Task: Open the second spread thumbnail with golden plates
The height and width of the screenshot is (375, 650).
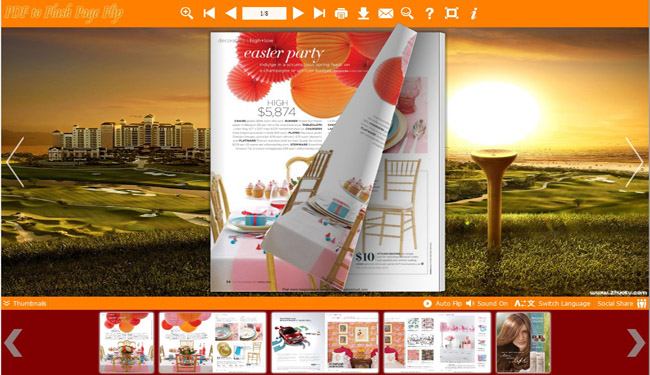Action: pos(213,343)
